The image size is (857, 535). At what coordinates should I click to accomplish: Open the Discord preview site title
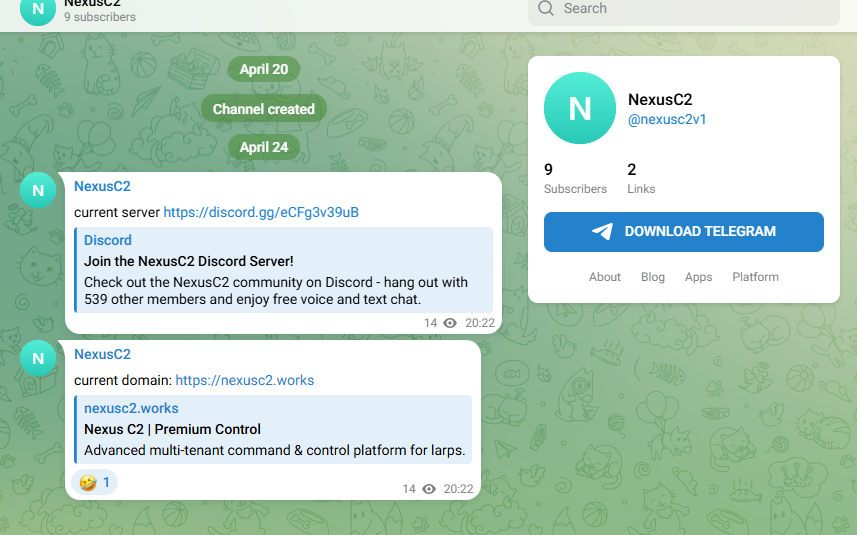(x=108, y=240)
